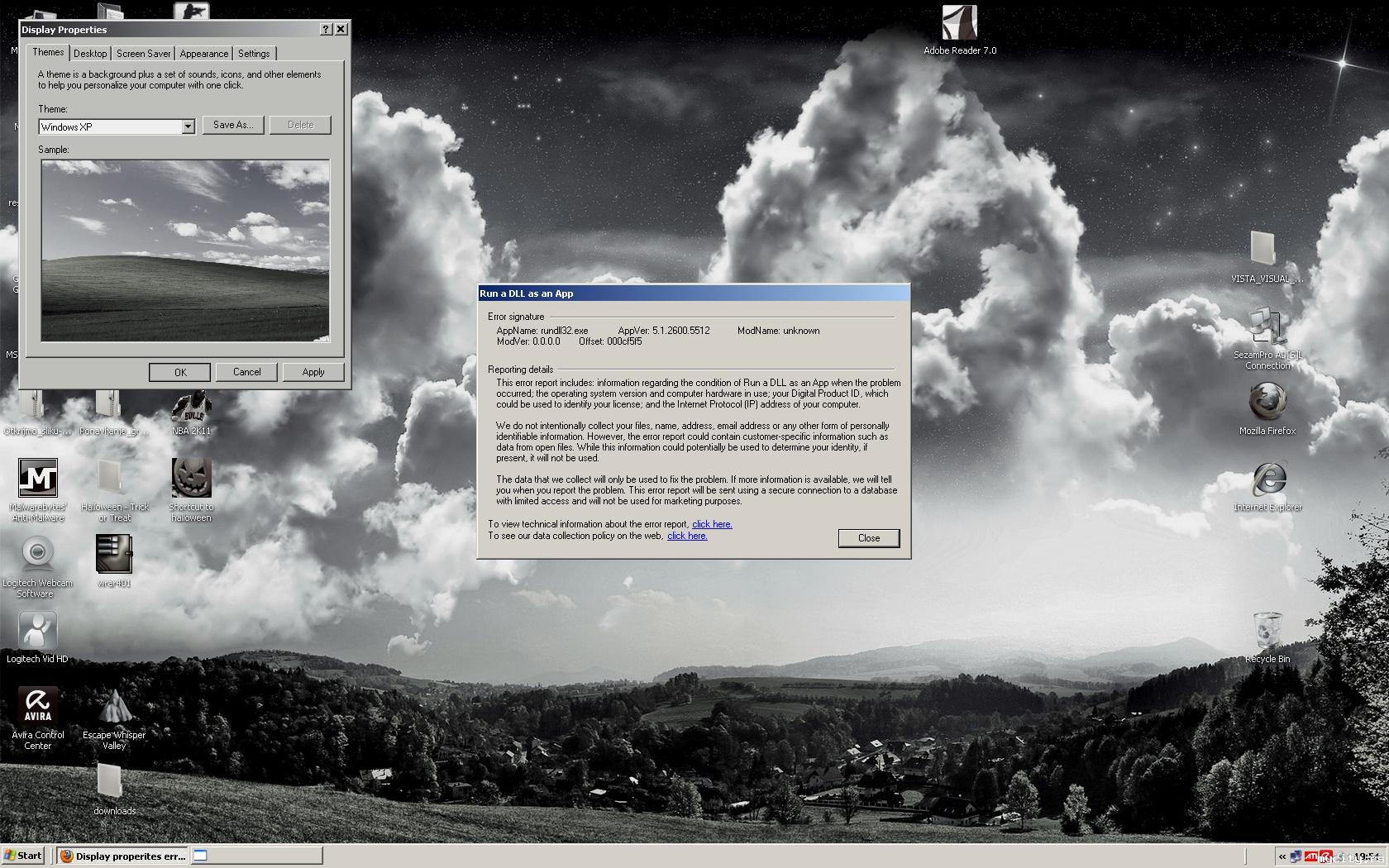
Task: Open the downloads folder on the desktop
Action: pyautogui.click(x=114, y=789)
